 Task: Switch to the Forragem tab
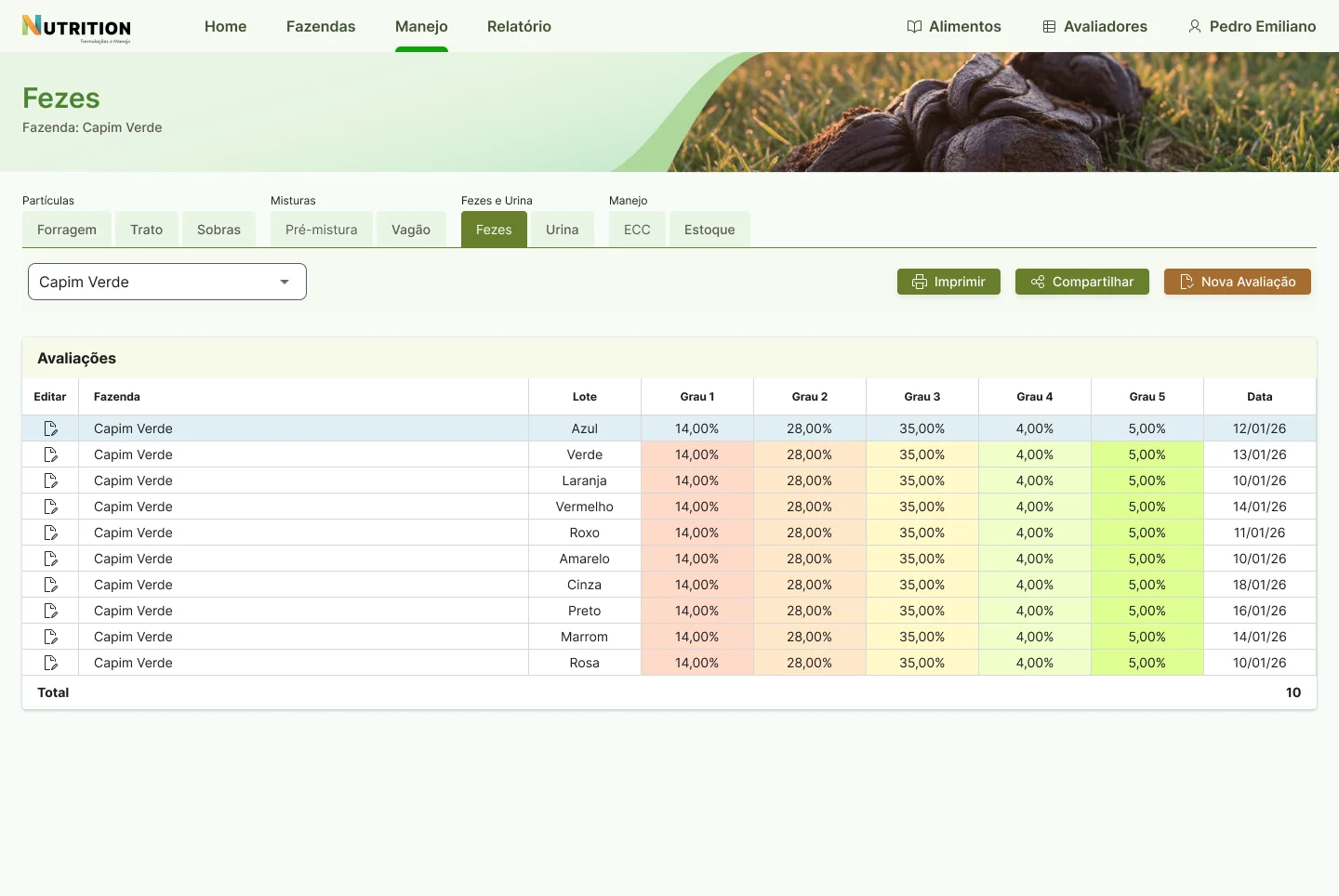[x=67, y=230]
